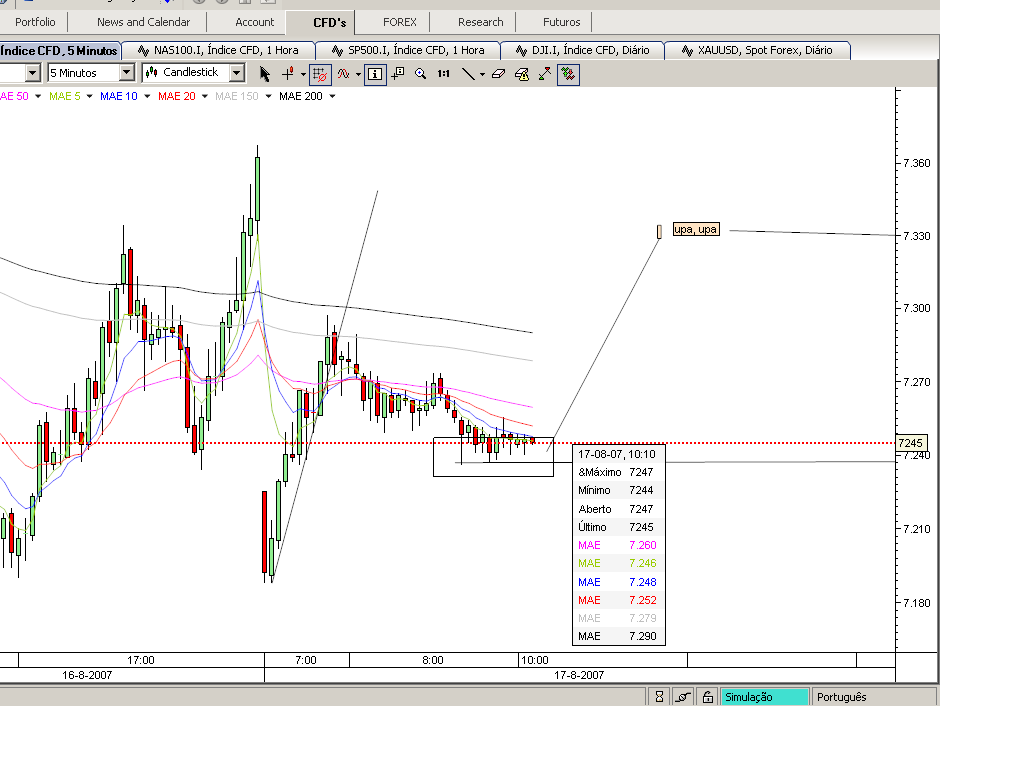
Task: Click the 17-8-2007 date axis label
Action: 579,675
